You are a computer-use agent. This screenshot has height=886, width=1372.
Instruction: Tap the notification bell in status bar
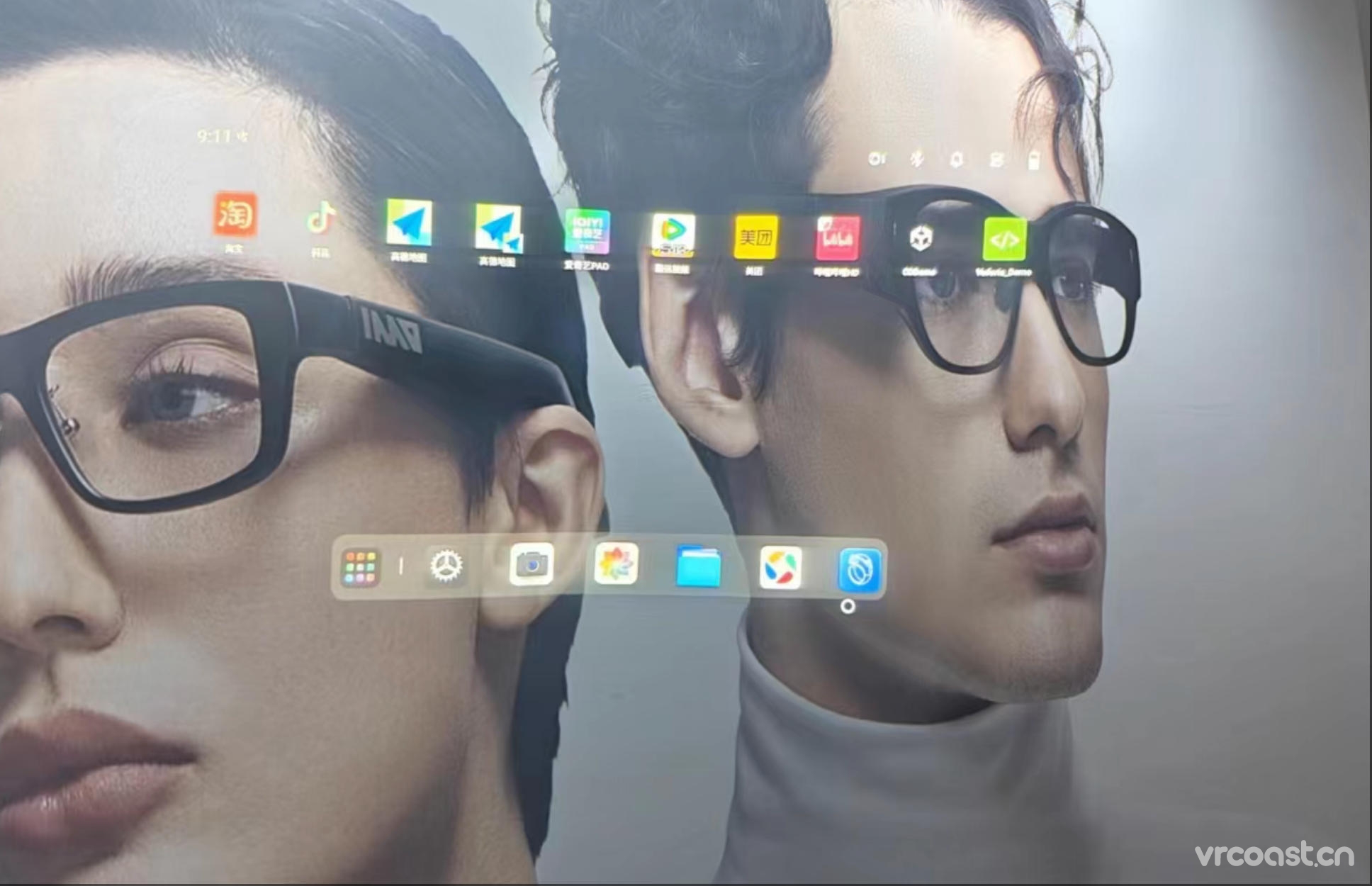956,160
